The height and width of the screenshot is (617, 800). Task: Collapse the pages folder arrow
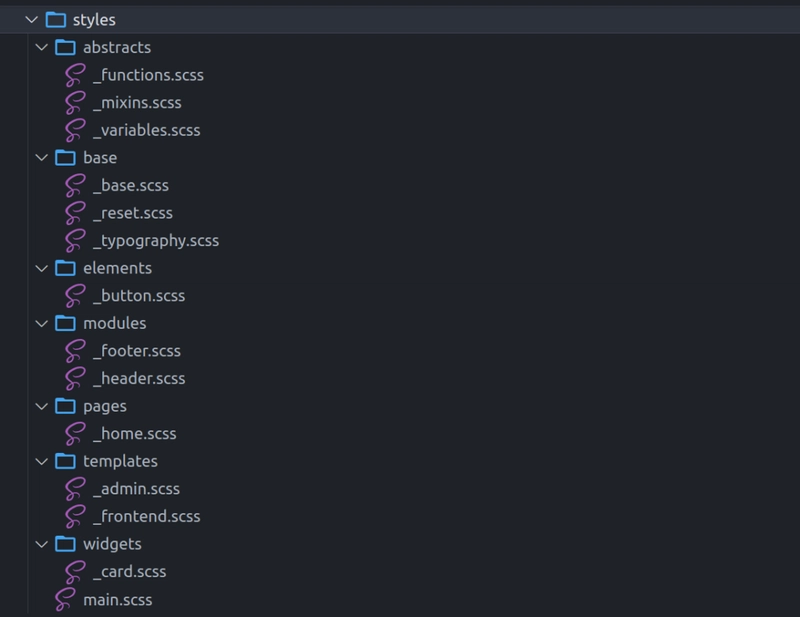click(x=42, y=406)
